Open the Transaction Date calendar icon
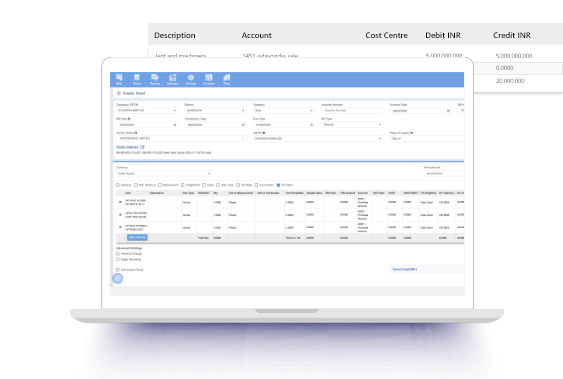Screen dimensions: 563x379 point(243,125)
